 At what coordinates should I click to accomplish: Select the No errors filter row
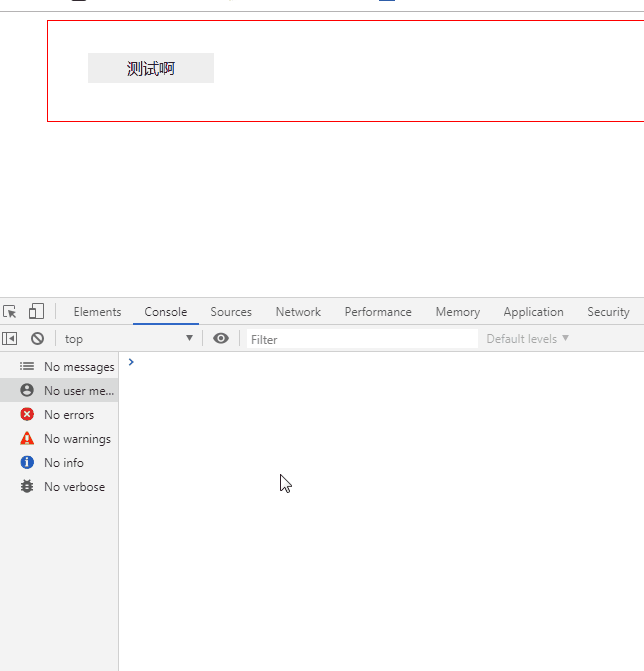[59, 414]
